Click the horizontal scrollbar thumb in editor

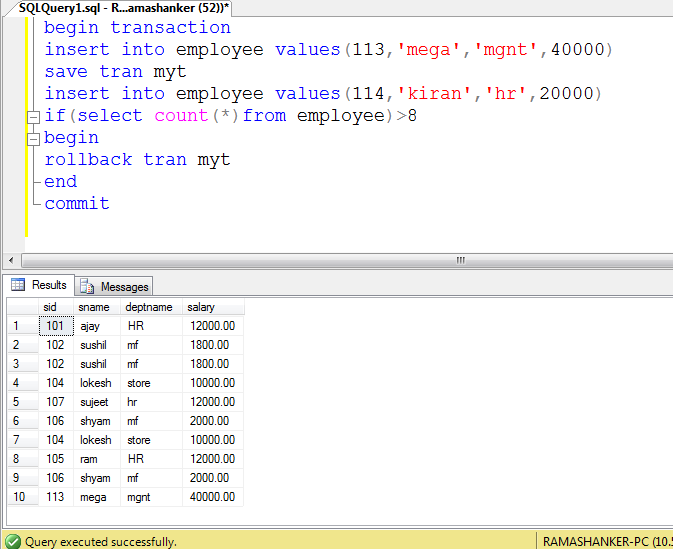point(347,260)
